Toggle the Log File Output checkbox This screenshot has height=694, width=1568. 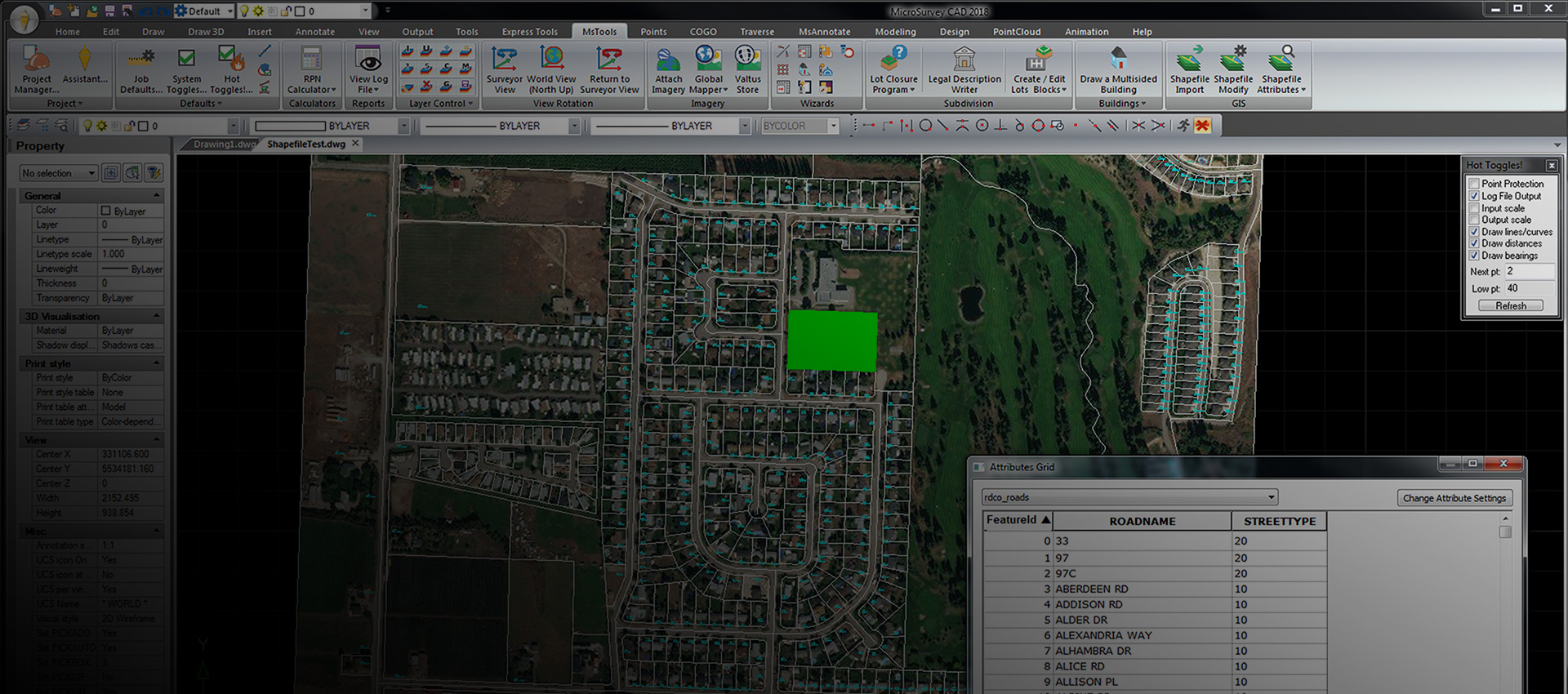[x=1474, y=197]
